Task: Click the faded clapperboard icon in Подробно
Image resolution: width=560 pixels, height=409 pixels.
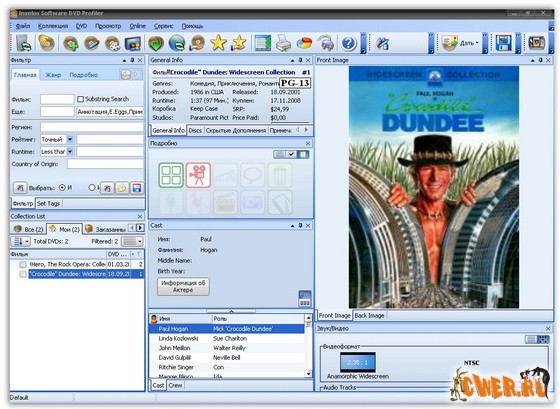Action: pos(225,202)
